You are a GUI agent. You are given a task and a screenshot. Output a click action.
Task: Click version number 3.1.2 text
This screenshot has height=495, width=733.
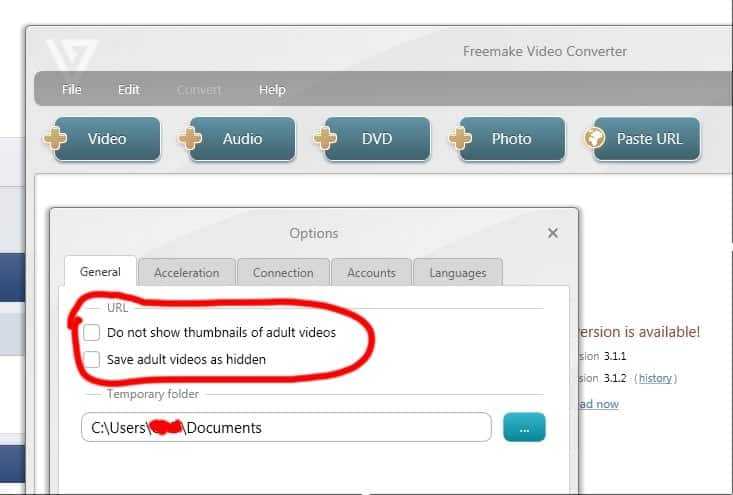(x=614, y=378)
